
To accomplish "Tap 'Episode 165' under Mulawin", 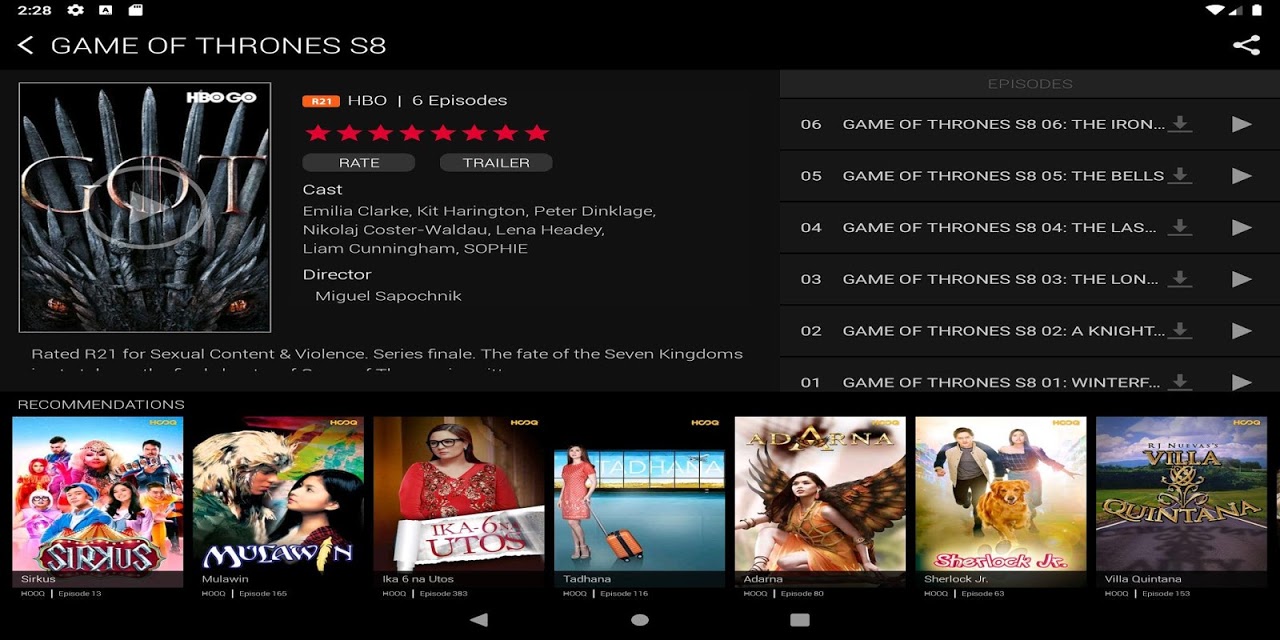I will [x=263, y=594].
